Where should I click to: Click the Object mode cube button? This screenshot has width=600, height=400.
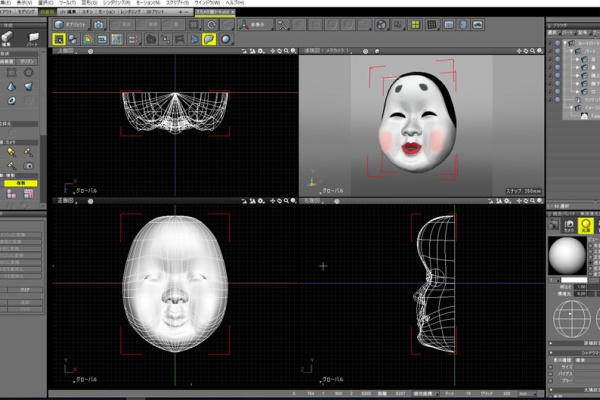pos(71,25)
